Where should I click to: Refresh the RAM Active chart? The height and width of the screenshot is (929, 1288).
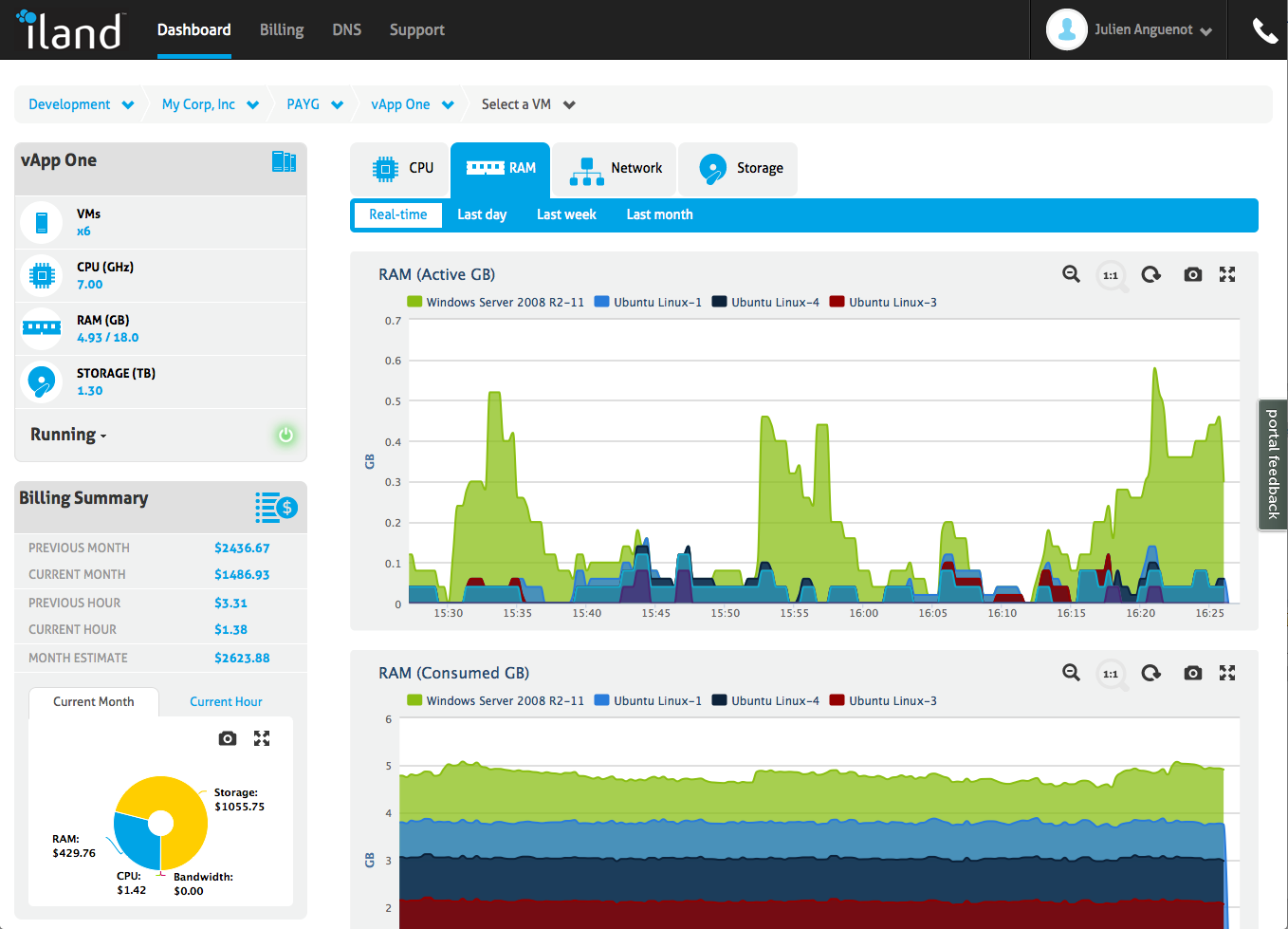click(x=1151, y=274)
